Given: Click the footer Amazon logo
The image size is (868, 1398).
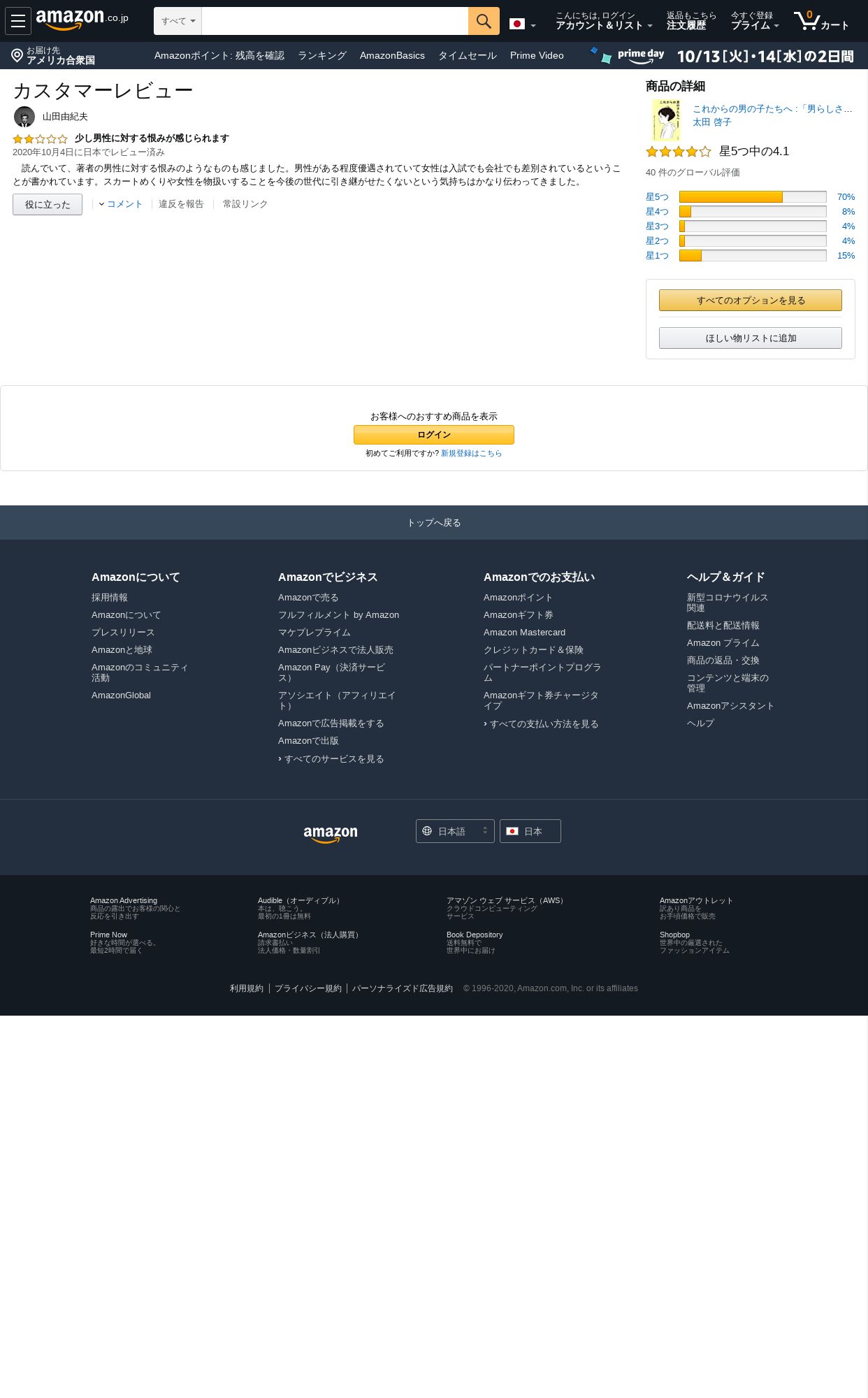Looking at the screenshot, I should [331, 834].
